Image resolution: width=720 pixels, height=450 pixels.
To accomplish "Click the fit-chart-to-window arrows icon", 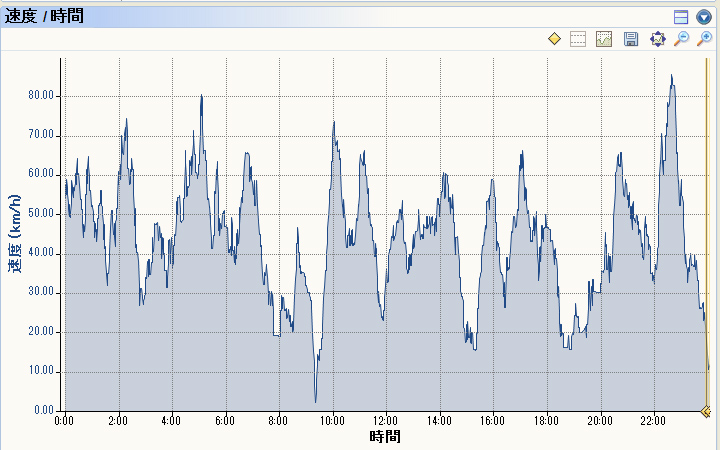I will point(658,39).
